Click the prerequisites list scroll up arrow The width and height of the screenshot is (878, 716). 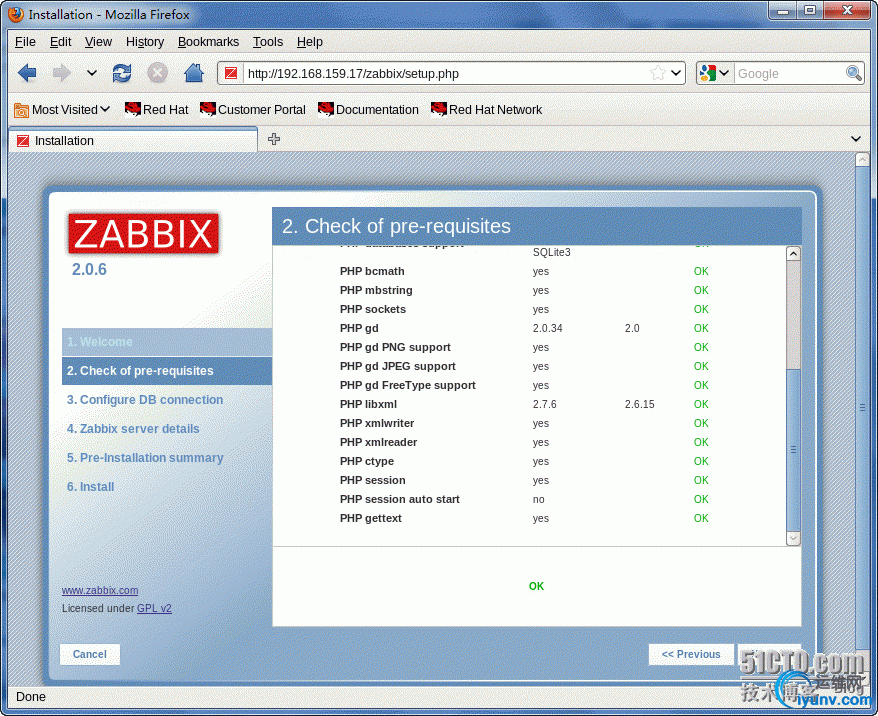pyautogui.click(x=793, y=254)
